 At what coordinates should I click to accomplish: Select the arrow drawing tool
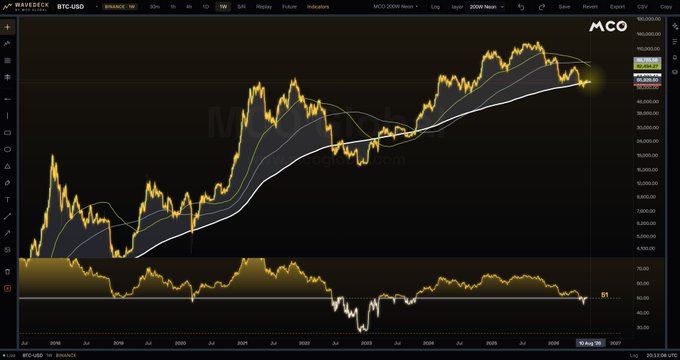point(7,233)
